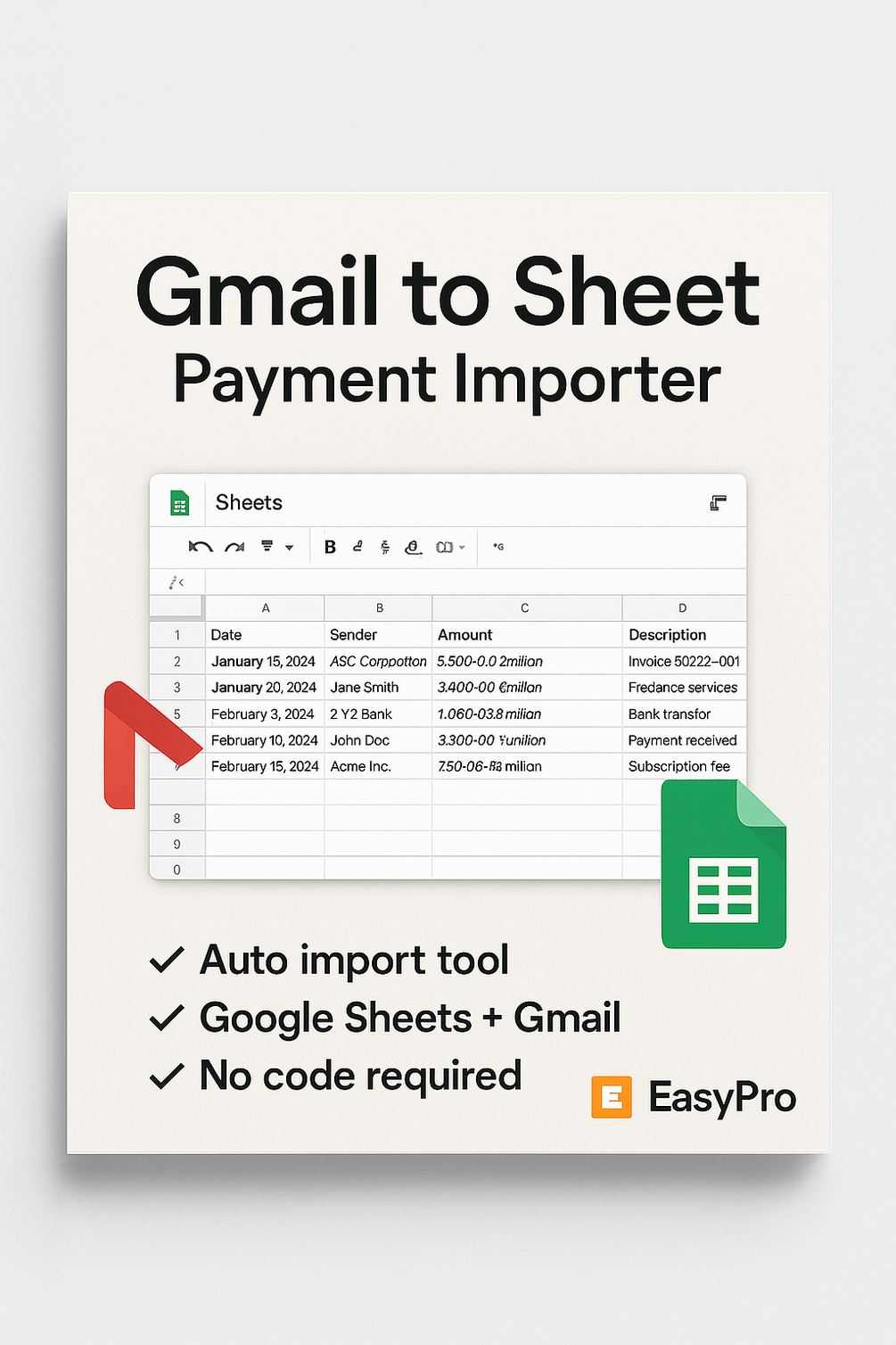Screen dimensions: 896x1345
Task: Click the clipboard icon at top right
Action: (x=719, y=502)
